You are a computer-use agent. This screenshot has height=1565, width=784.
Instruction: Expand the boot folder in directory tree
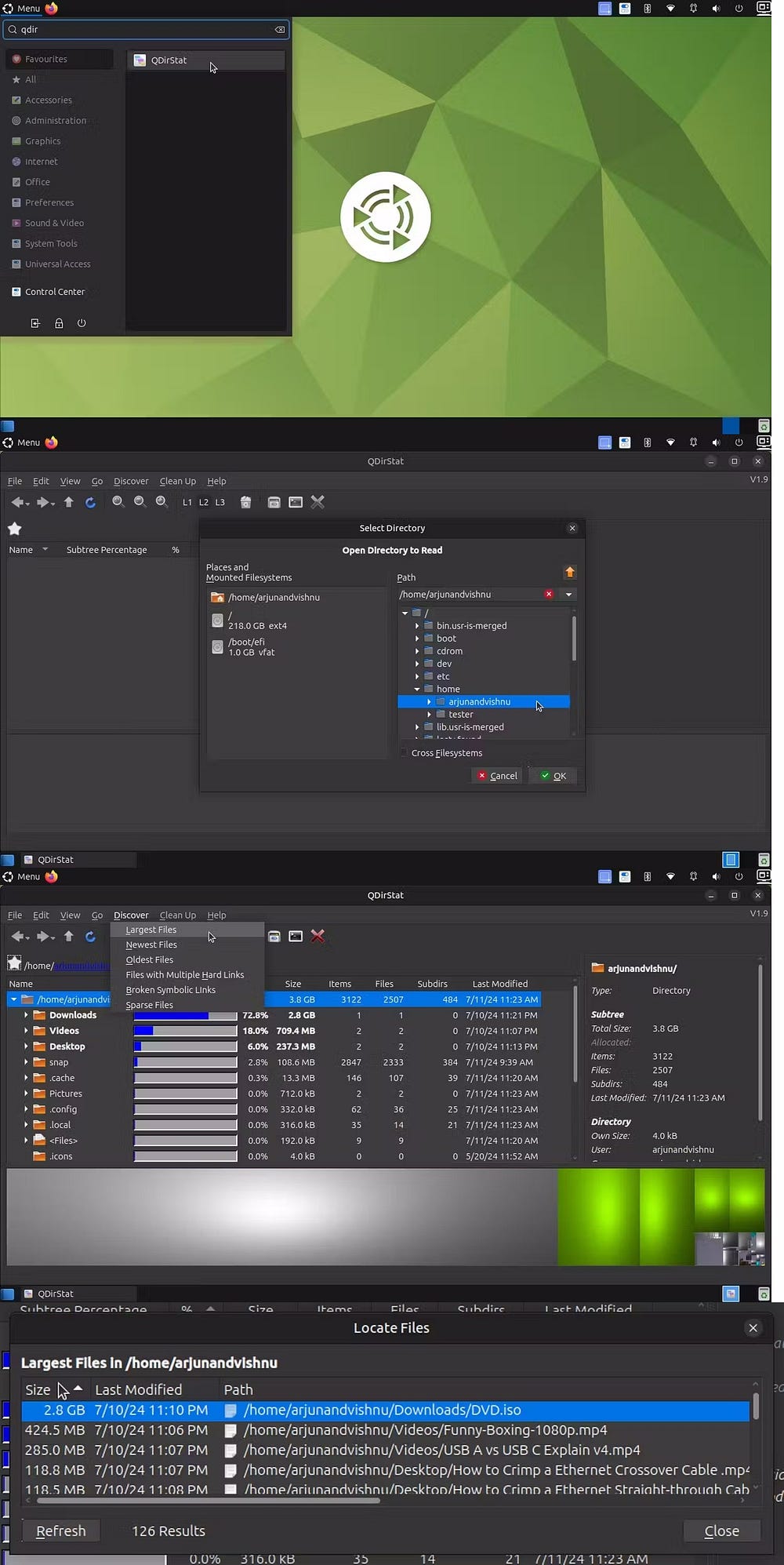coord(417,639)
